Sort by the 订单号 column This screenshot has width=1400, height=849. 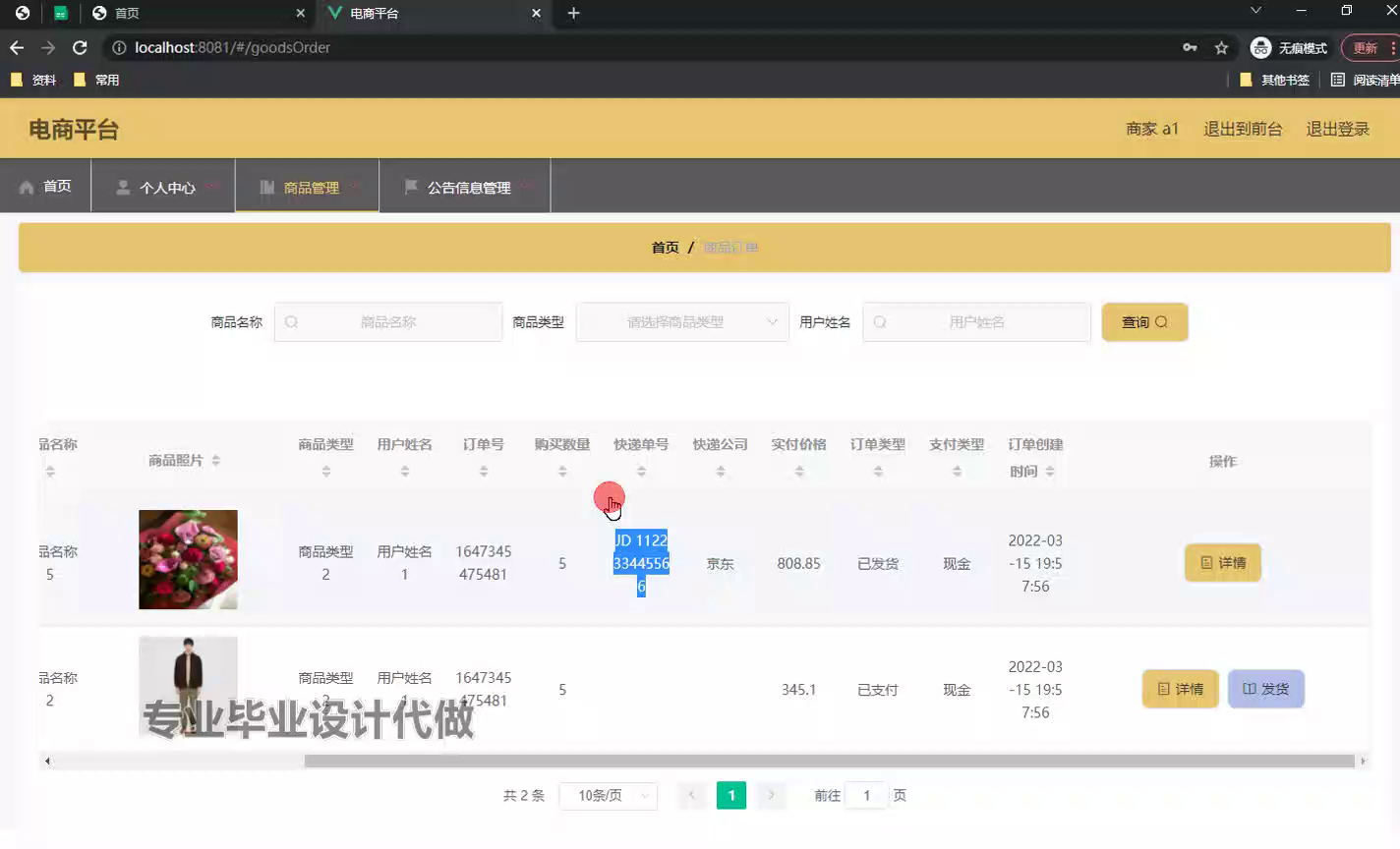pyautogui.click(x=484, y=472)
